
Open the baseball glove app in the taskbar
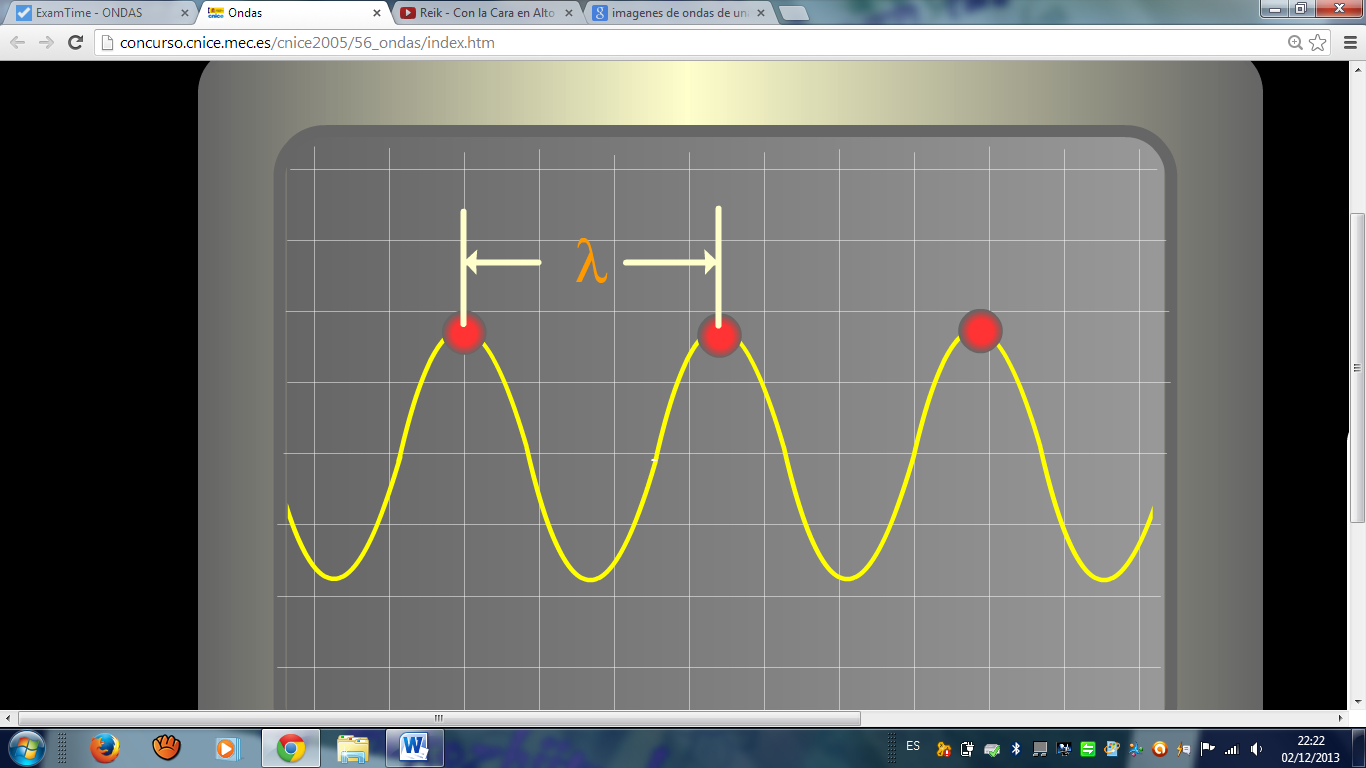click(x=166, y=748)
